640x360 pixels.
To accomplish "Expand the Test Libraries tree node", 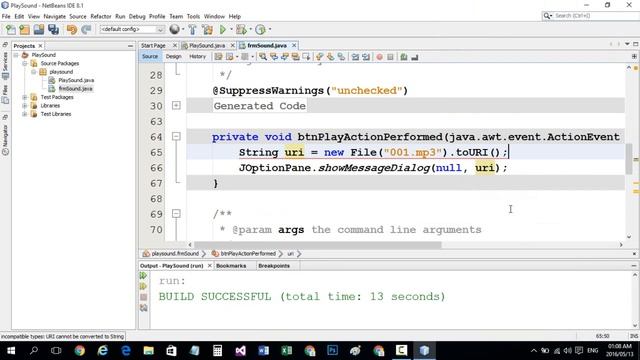I will (25, 114).
